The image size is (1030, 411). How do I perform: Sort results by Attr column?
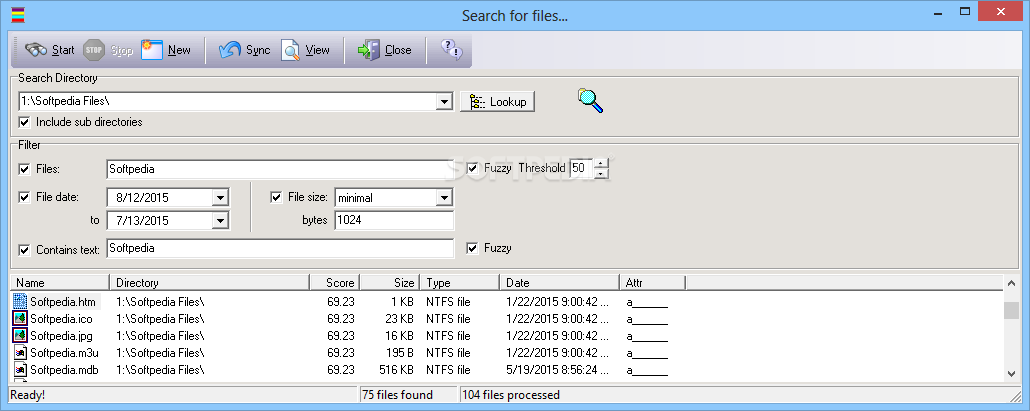(x=652, y=283)
